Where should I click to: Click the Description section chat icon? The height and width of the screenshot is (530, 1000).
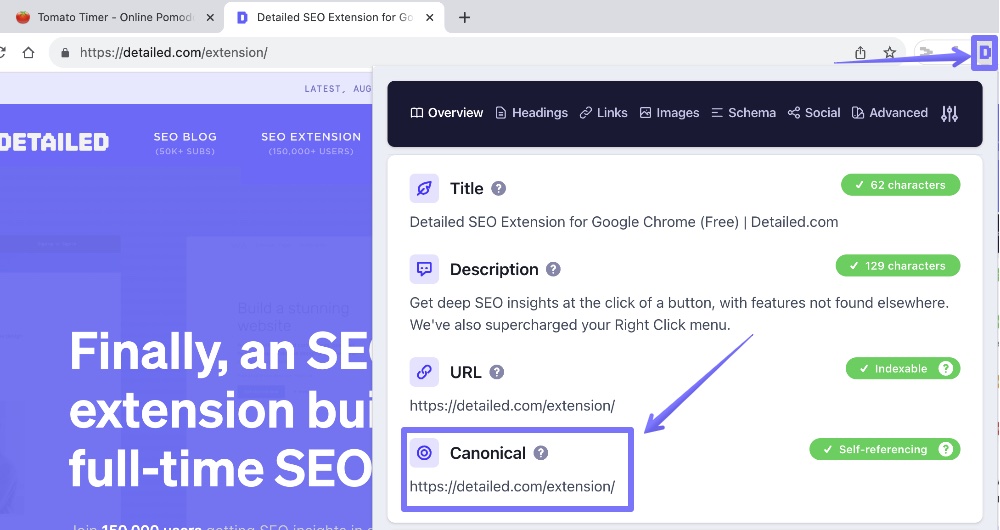tap(424, 269)
